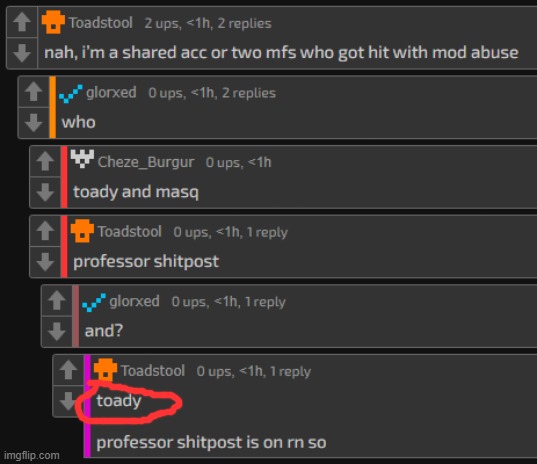Screen dimensions: 537x464
Task: Upvote Cheze_Burgur's "toady and masq" comment
Action: [45, 161]
